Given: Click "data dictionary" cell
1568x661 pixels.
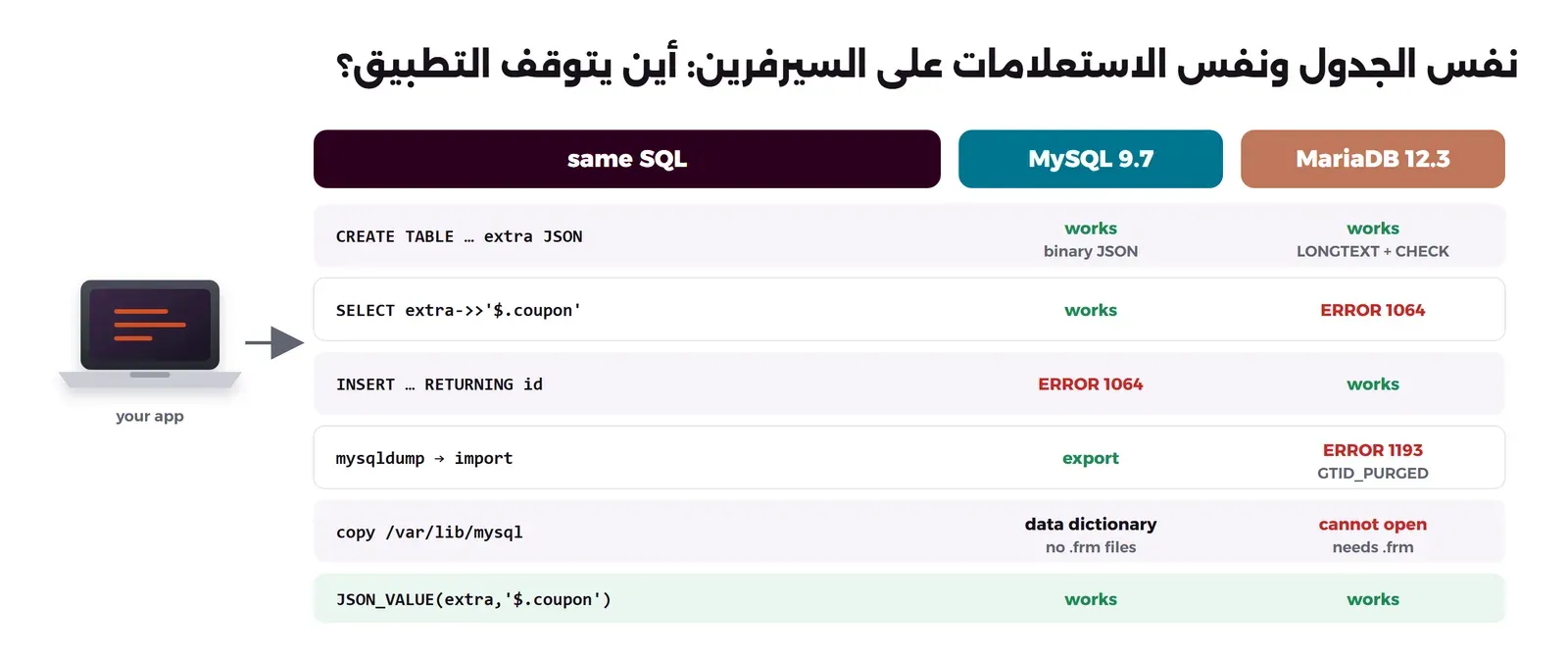Looking at the screenshot, I should coord(1091,525).
